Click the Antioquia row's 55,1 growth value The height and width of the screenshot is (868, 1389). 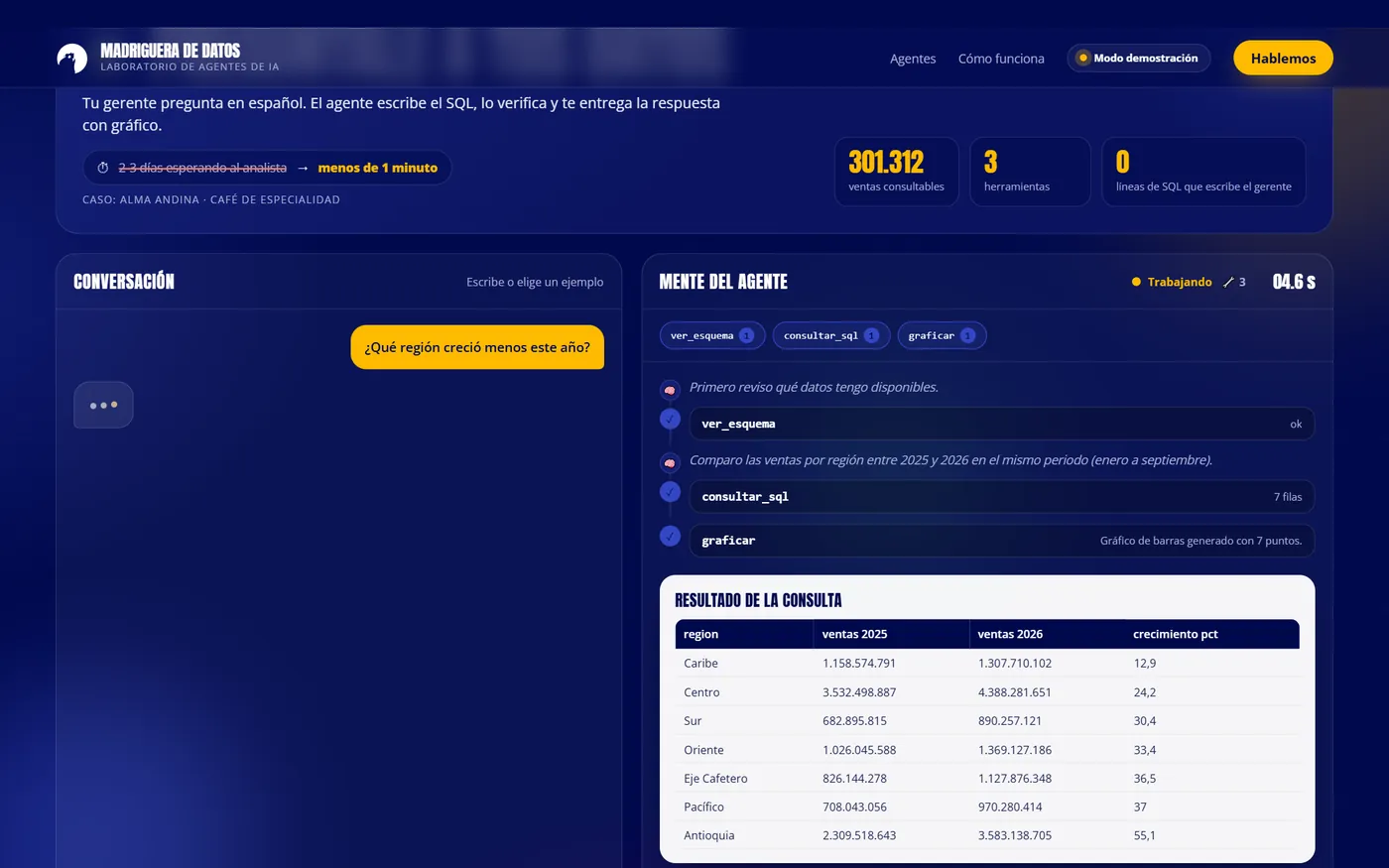tap(1145, 836)
